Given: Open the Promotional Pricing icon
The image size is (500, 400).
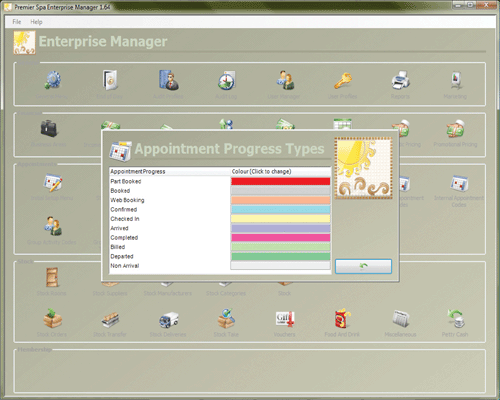Looking at the screenshot, I should 455,129.
